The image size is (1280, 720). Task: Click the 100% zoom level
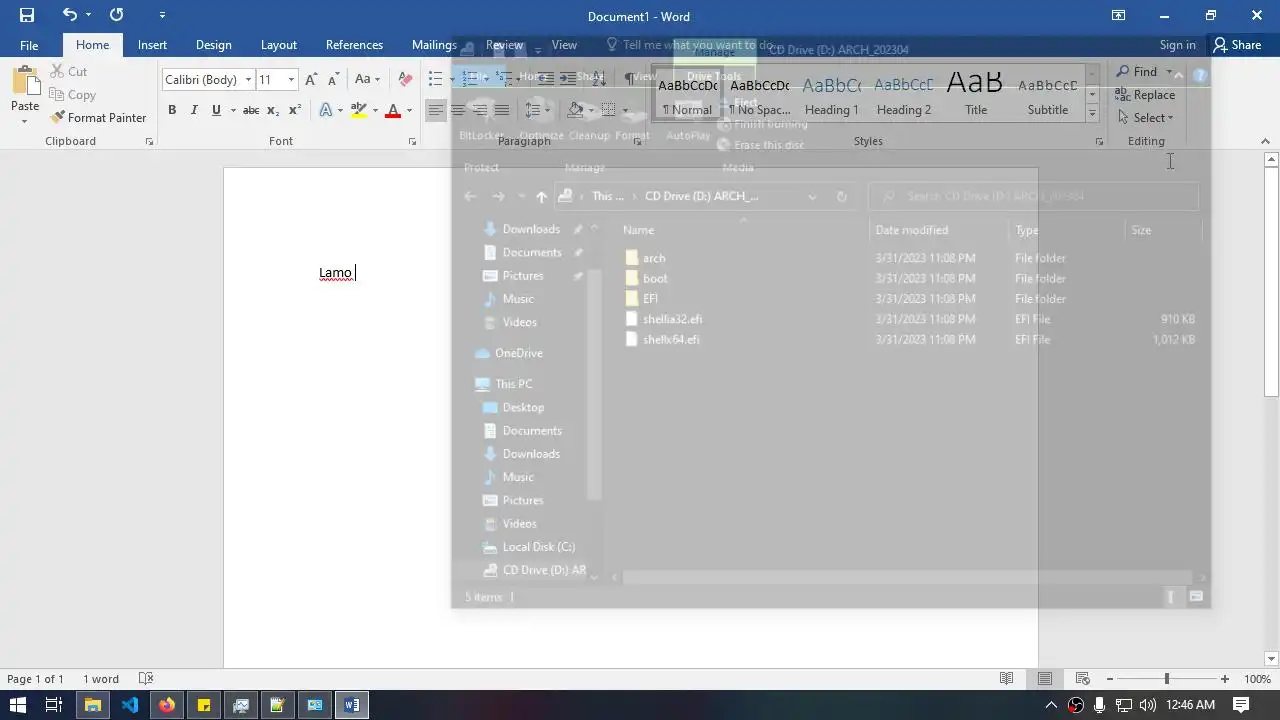[1257, 679]
